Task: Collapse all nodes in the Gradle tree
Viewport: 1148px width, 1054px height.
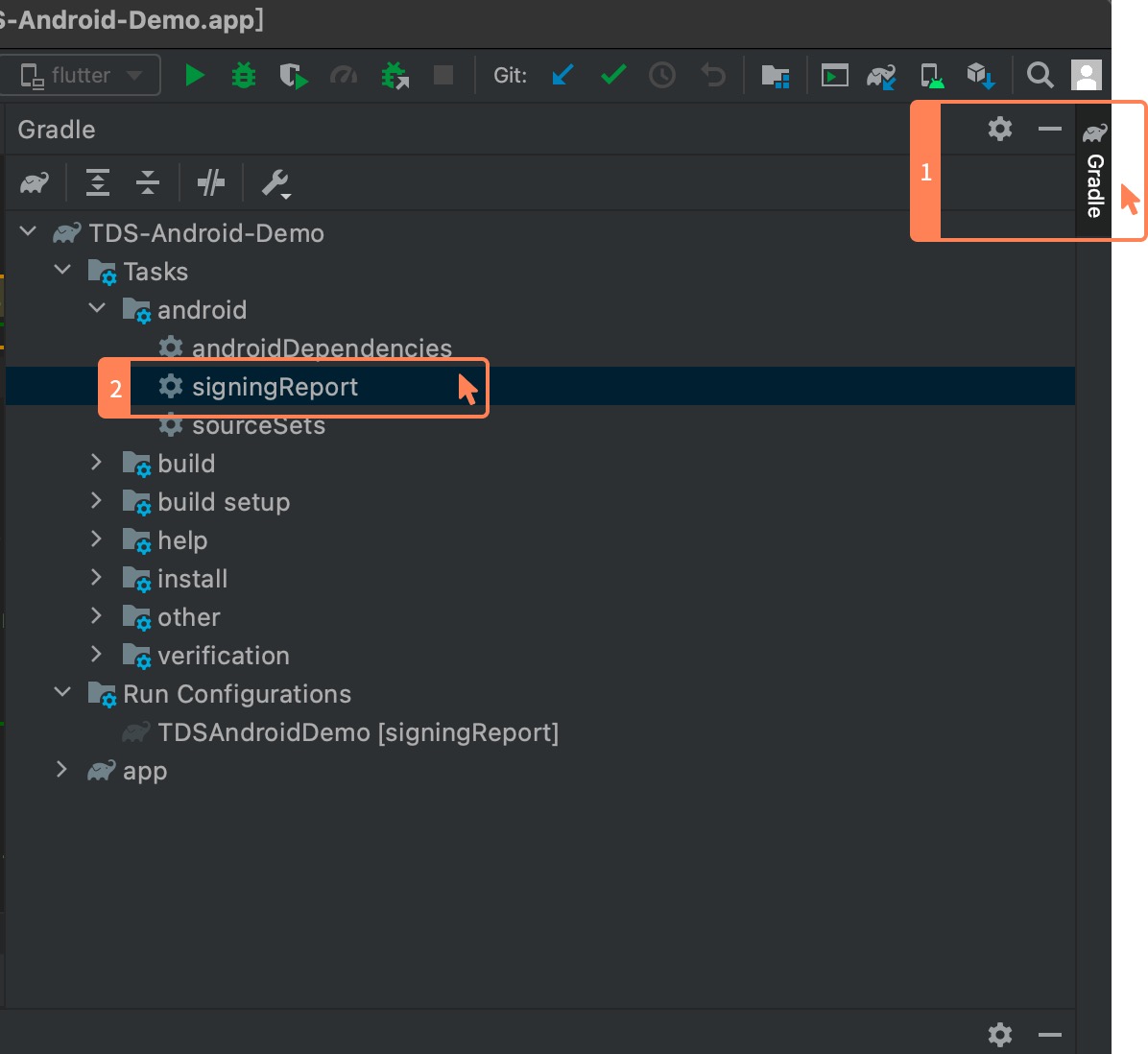Action: pos(148,182)
